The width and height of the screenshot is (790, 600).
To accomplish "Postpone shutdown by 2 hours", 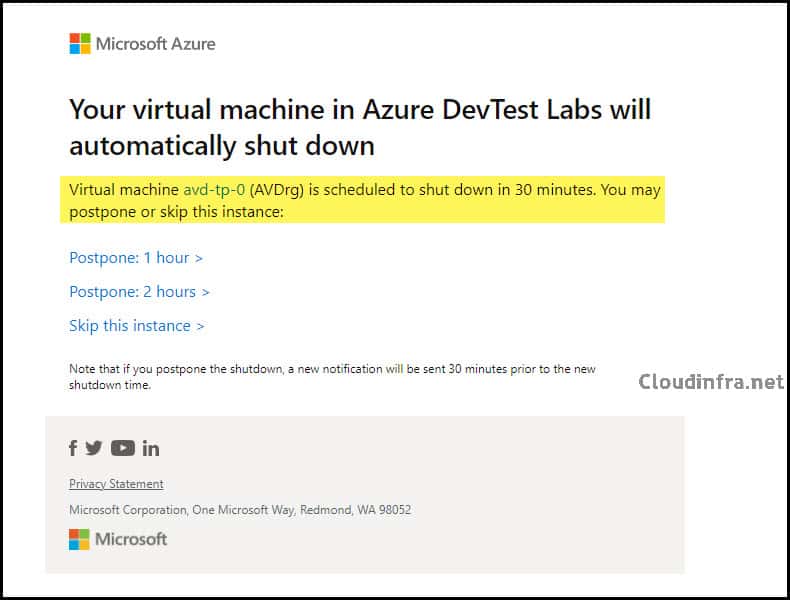I will coord(139,292).
